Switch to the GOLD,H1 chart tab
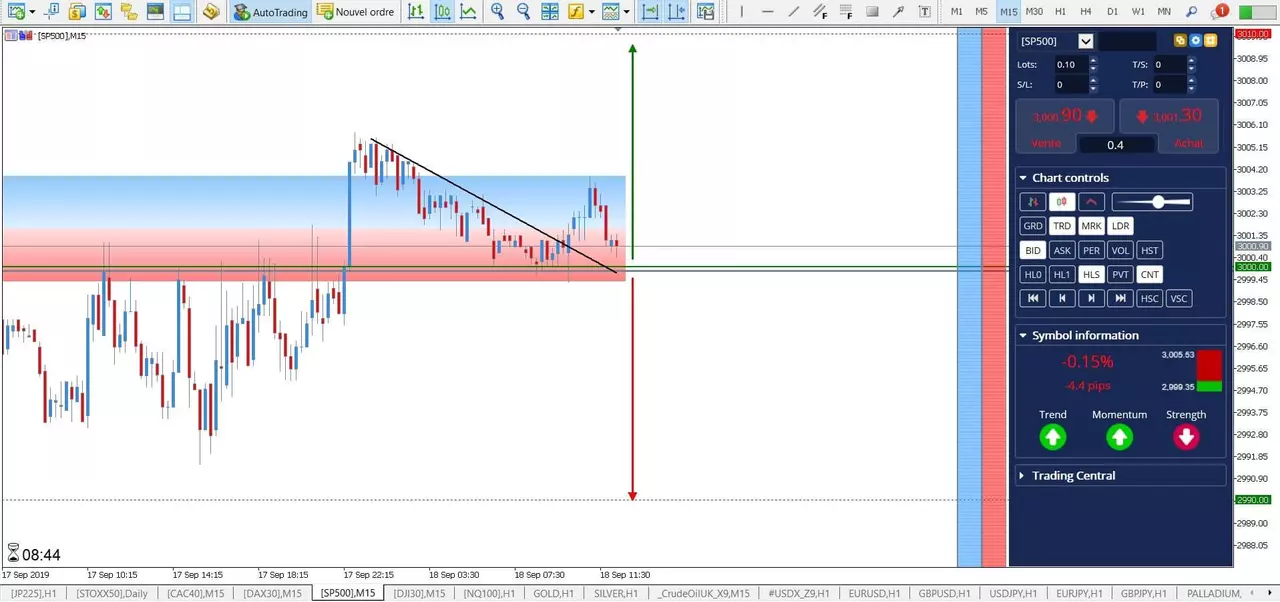The height and width of the screenshot is (602, 1280). [x=552, y=593]
